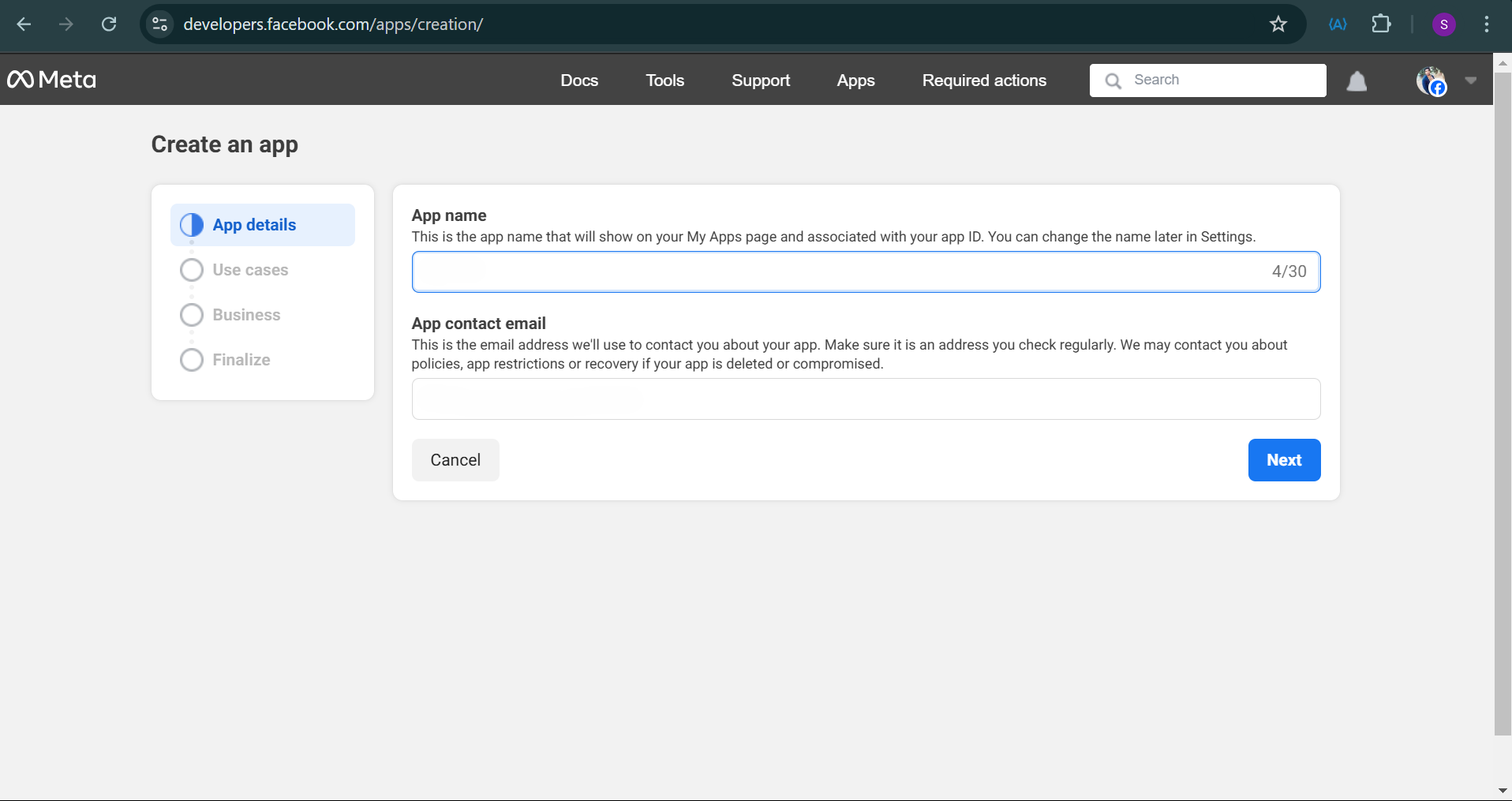The width and height of the screenshot is (1512, 801).
Task: Open the notifications bell
Action: coord(1357,80)
